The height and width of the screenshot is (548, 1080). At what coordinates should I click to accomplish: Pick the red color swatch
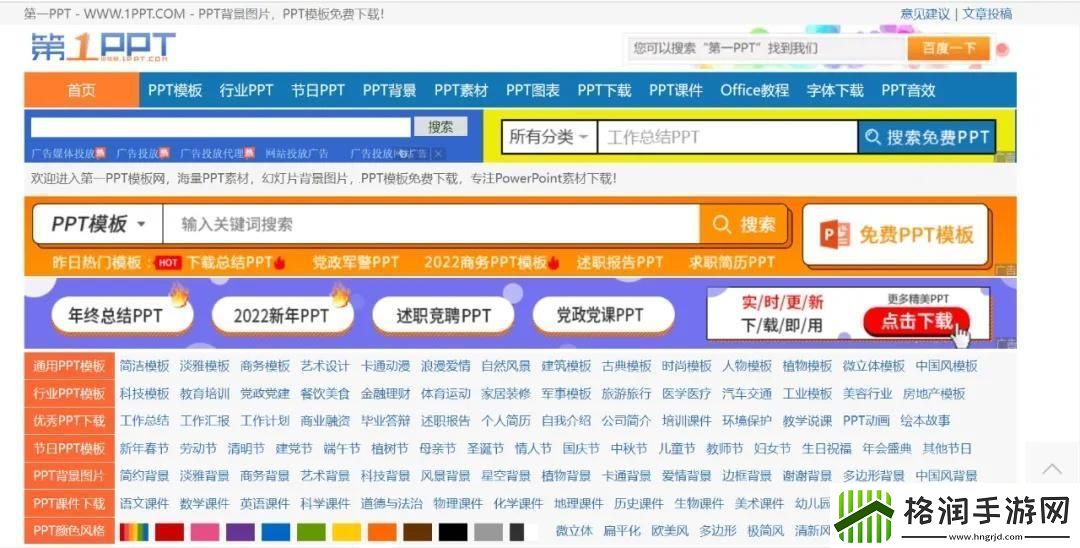click(x=169, y=531)
